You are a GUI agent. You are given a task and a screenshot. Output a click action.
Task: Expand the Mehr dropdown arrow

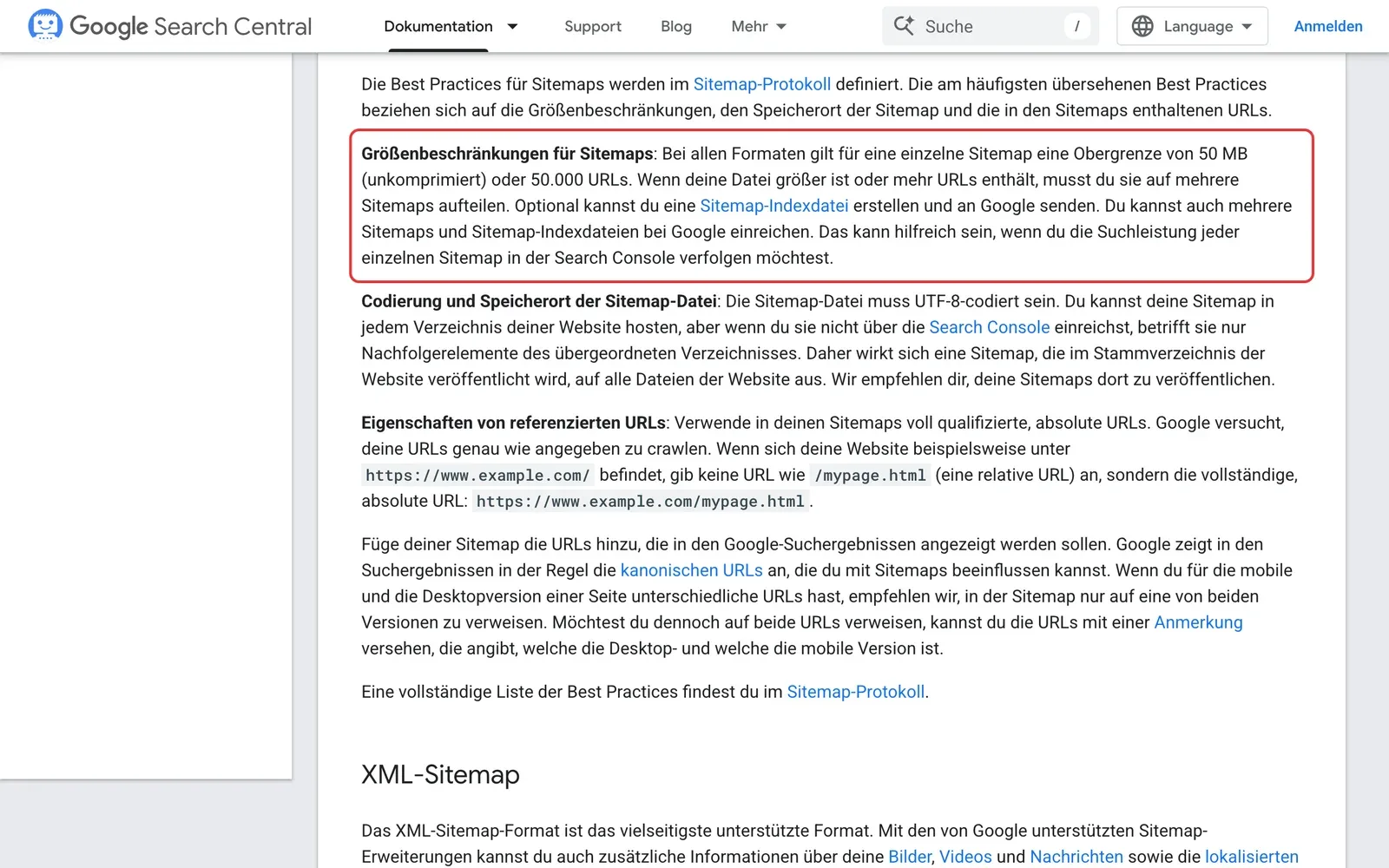781,26
